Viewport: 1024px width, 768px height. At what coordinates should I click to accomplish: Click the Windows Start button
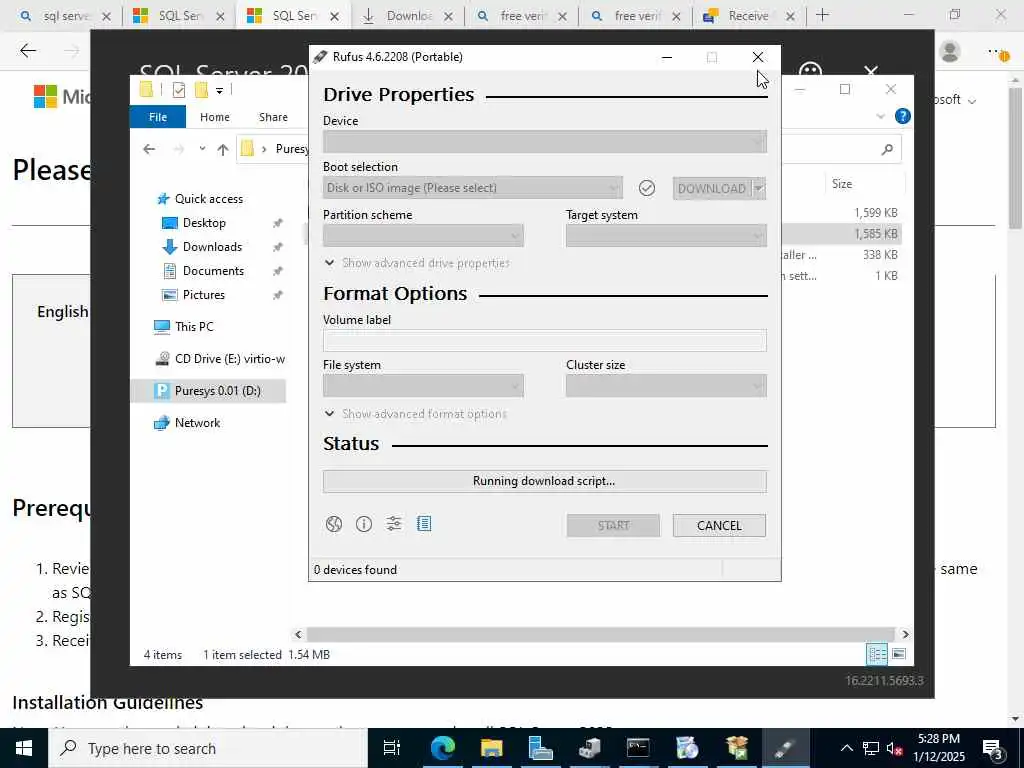point(24,748)
